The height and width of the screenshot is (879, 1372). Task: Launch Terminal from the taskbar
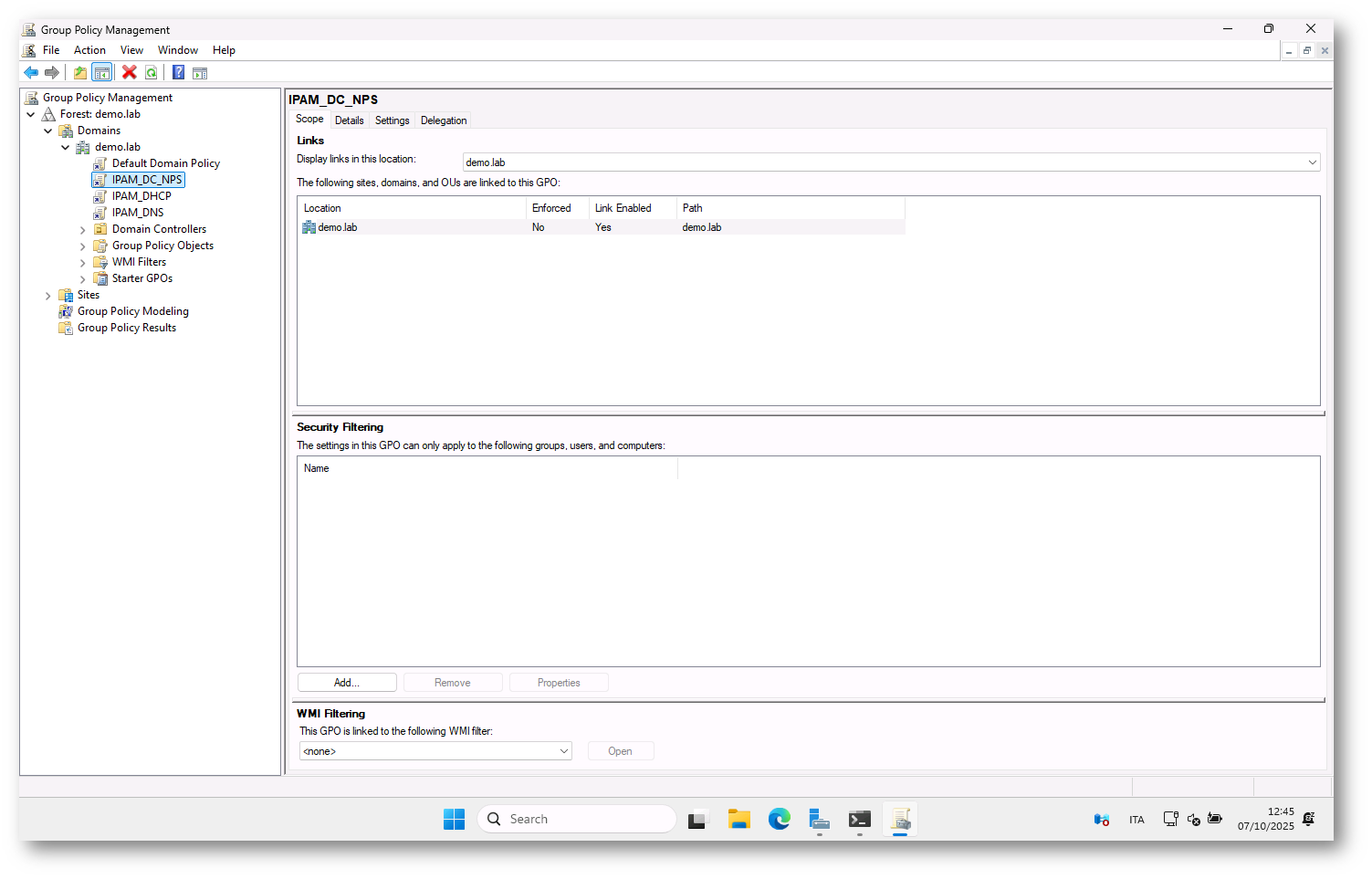[859, 820]
